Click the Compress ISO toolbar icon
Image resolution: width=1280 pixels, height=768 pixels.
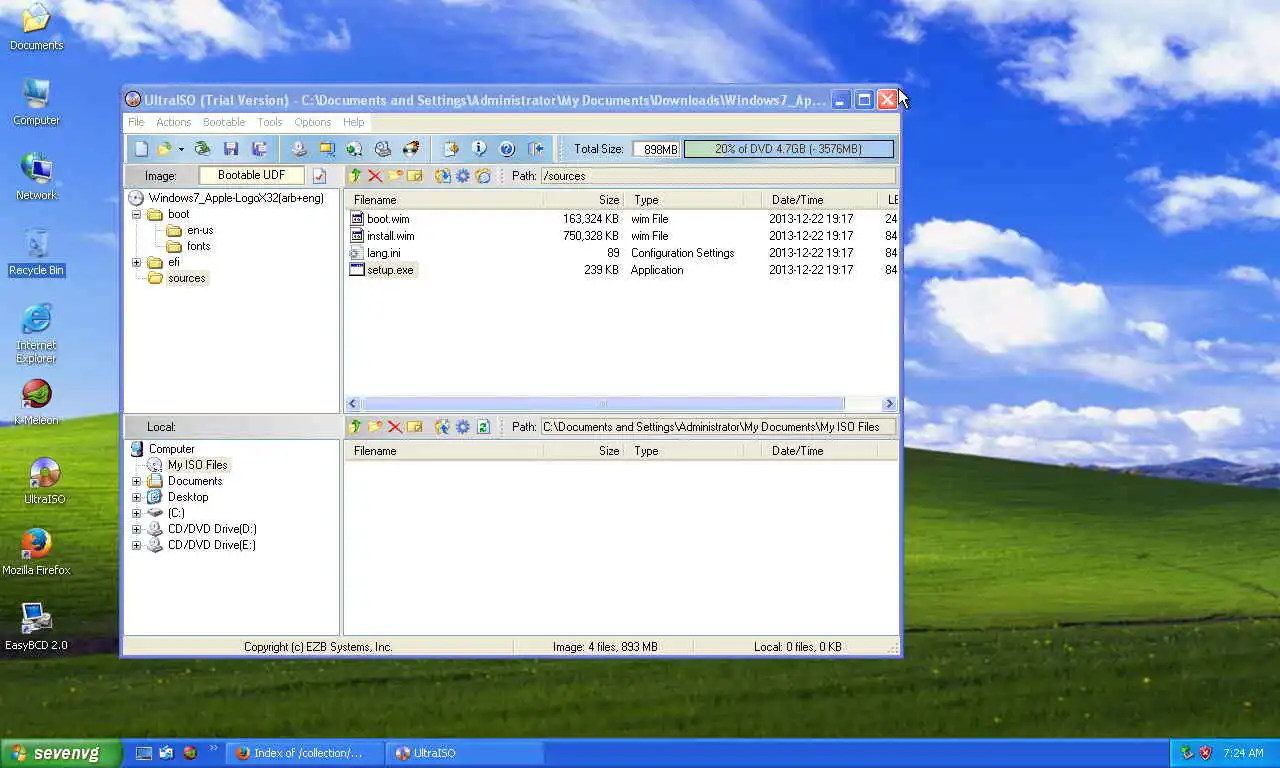pyautogui.click(x=326, y=149)
